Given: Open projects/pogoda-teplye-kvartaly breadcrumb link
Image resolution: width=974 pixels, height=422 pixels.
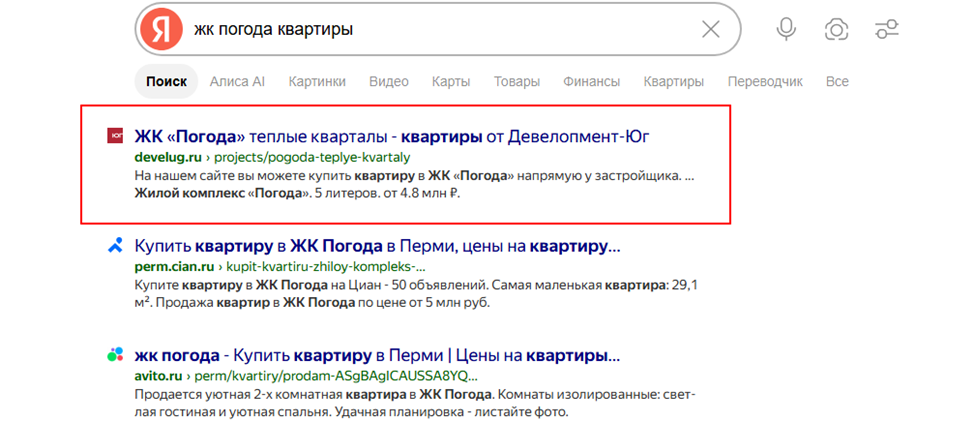Looking at the screenshot, I should [x=312, y=157].
